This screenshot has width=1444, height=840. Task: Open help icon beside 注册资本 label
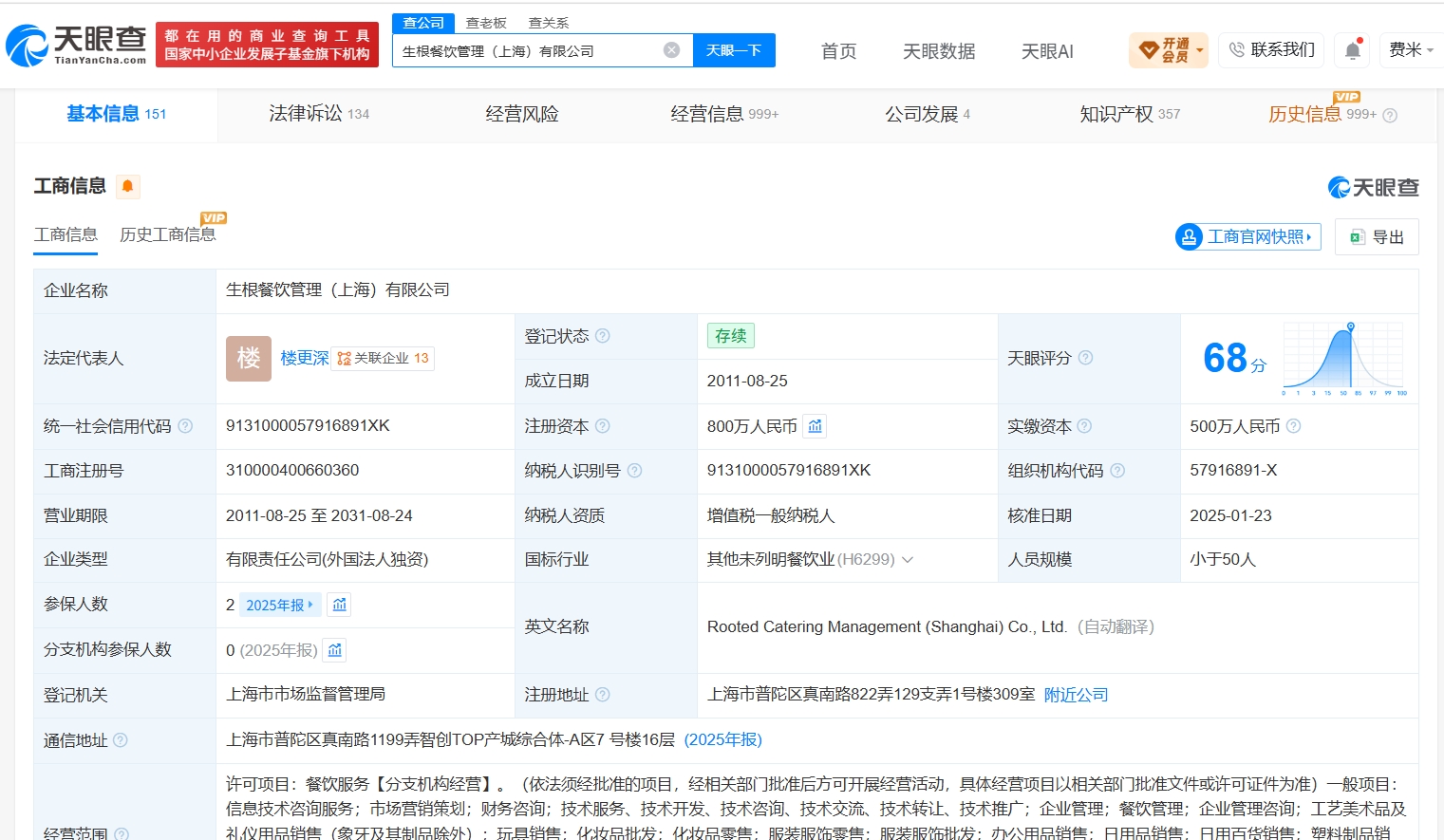[603, 426]
